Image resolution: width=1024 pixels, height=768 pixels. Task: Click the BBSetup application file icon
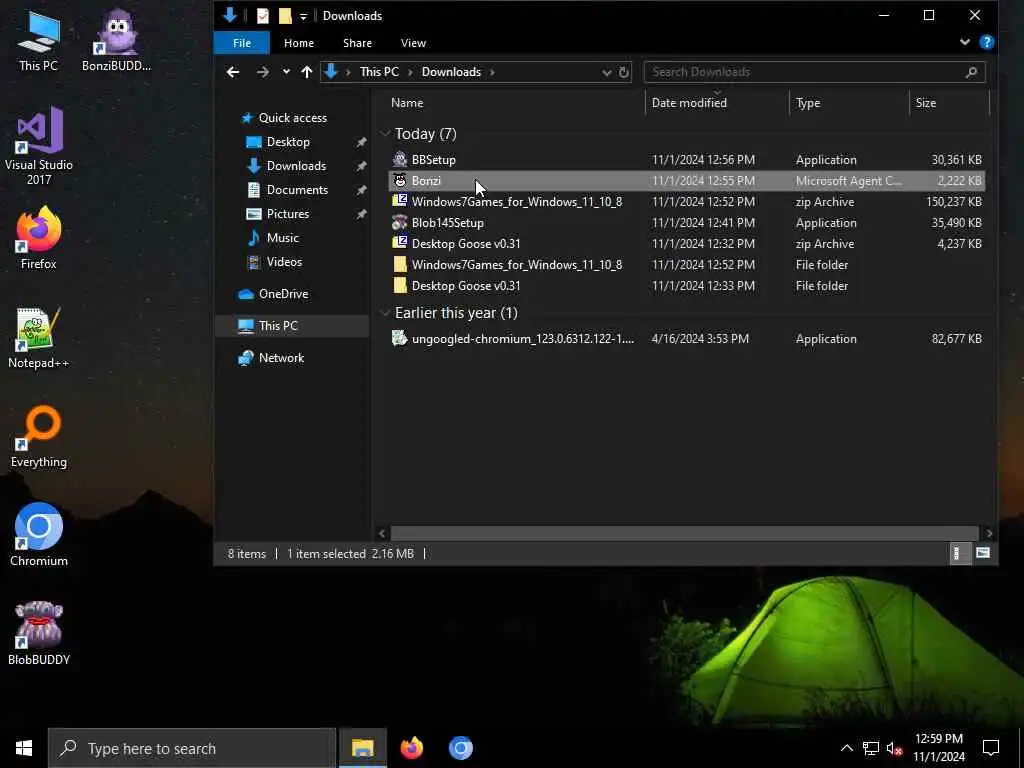(x=400, y=159)
